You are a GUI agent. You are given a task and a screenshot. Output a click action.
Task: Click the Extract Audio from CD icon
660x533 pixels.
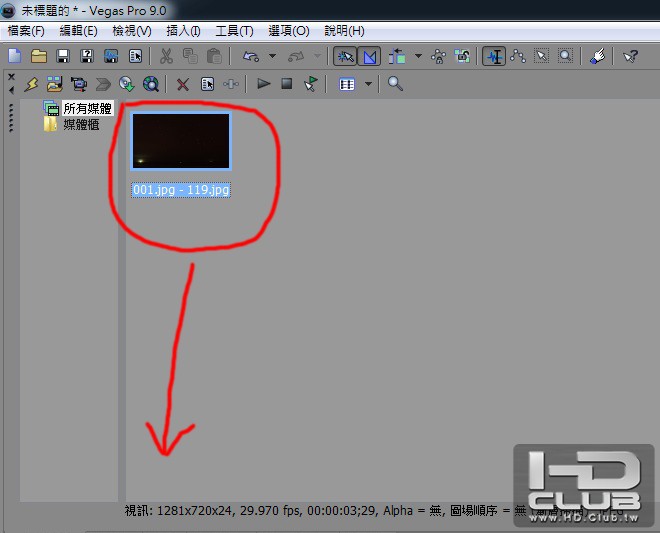(x=127, y=84)
